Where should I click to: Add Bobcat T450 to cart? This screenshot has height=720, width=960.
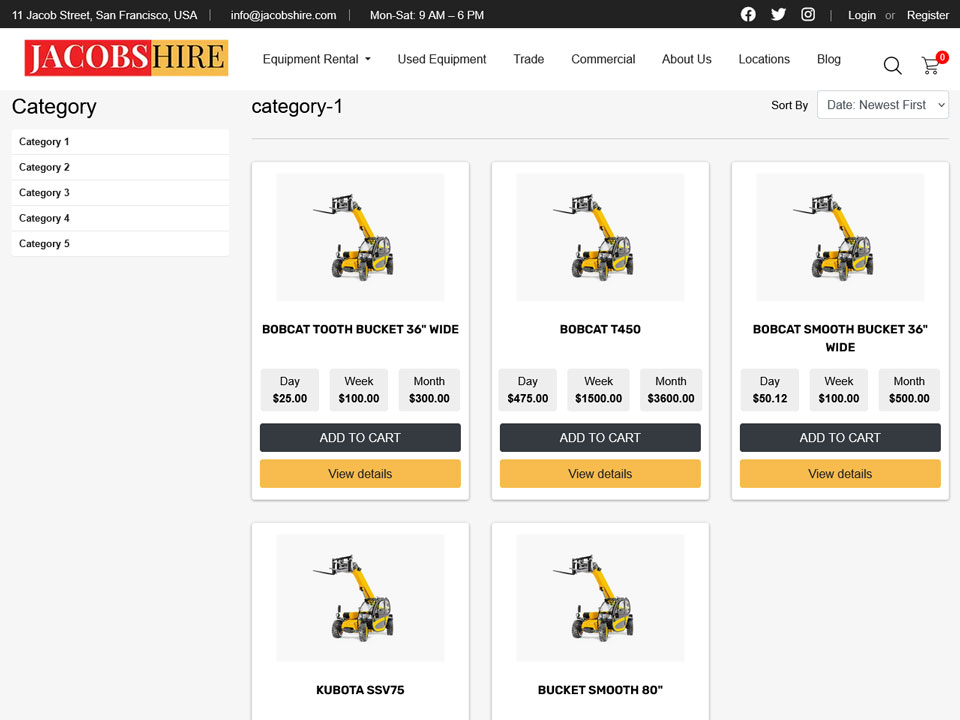[x=600, y=438]
